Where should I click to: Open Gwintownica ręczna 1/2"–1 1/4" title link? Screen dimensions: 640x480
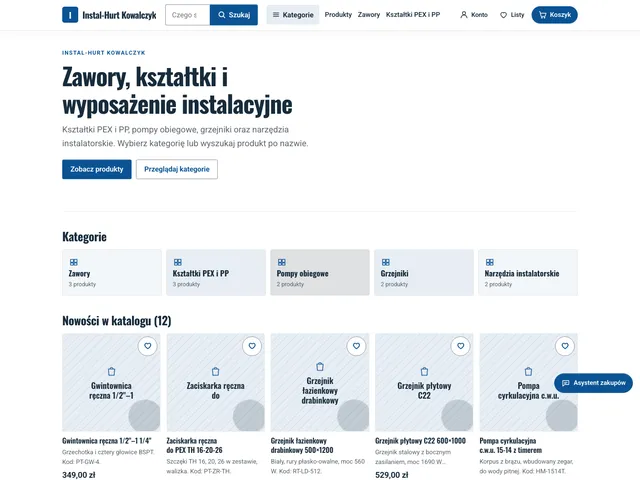pos(107,441)
